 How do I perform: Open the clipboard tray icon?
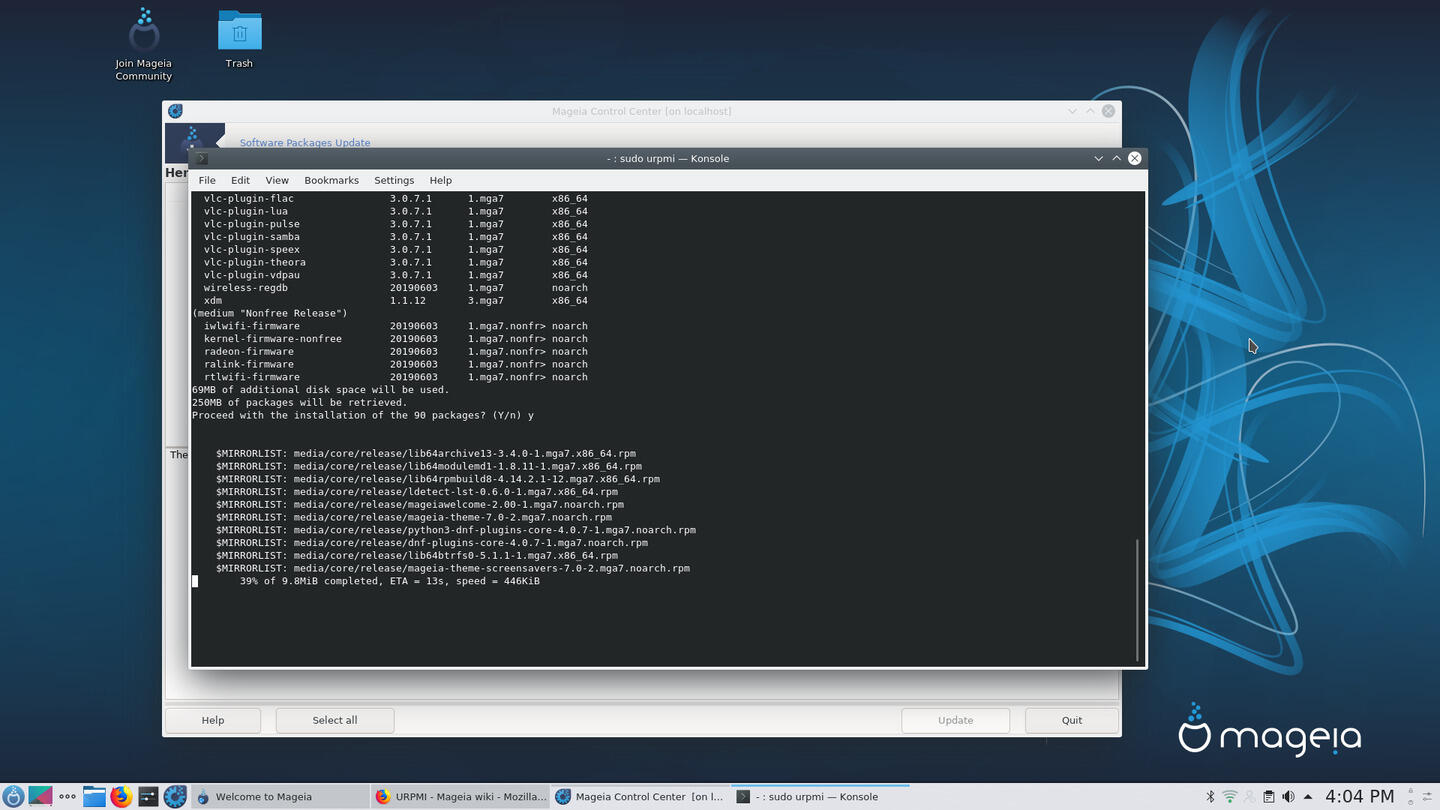(1269, 797)
